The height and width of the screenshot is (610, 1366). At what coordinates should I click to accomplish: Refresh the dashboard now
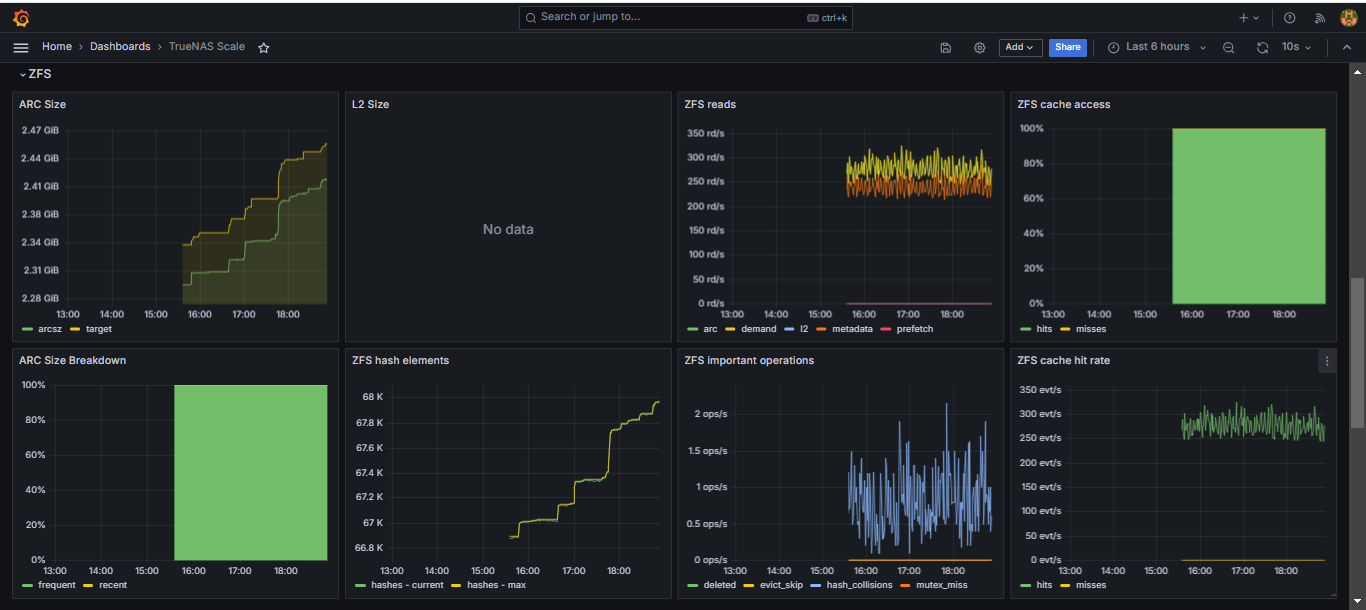(x=1262, y=47)
